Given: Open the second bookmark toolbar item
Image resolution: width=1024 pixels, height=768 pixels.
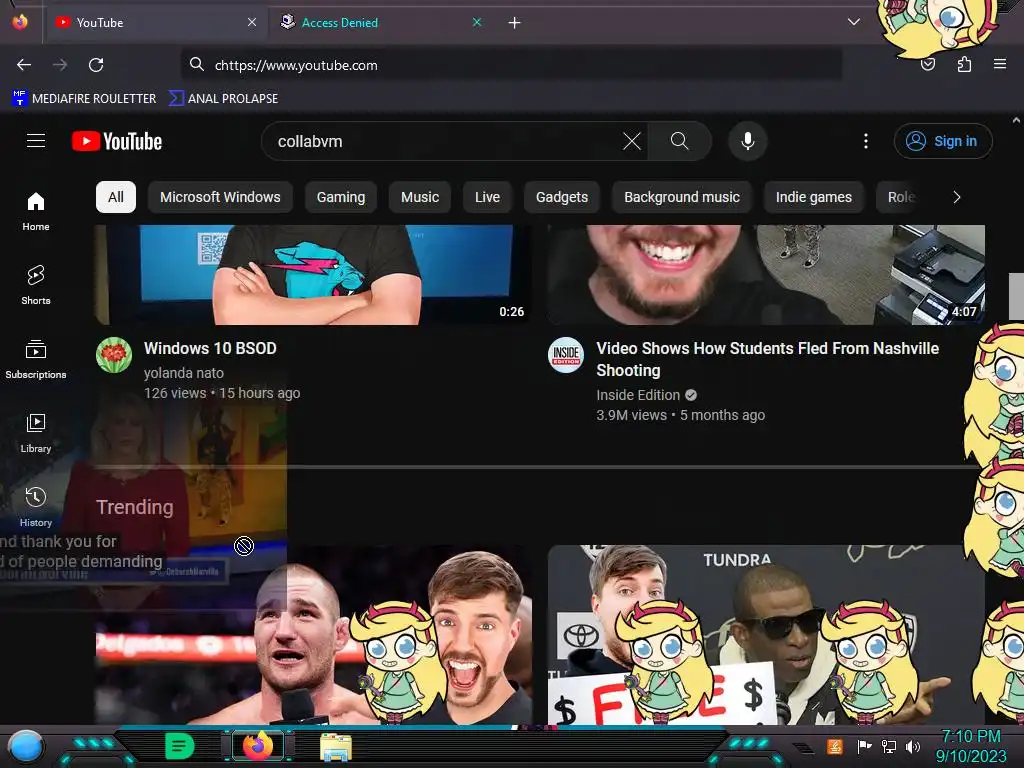Looking at the screenshot, I should 223,99.
